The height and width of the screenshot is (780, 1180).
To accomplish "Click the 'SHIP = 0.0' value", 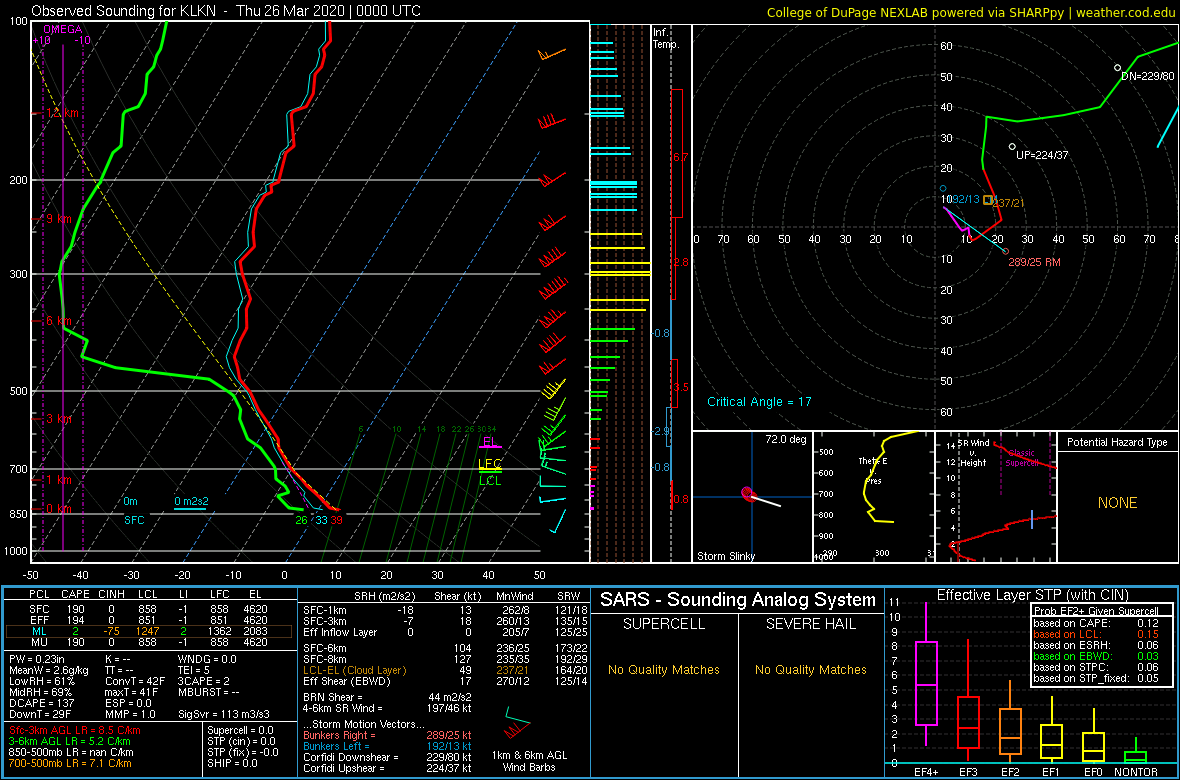I will coord(233,763).
